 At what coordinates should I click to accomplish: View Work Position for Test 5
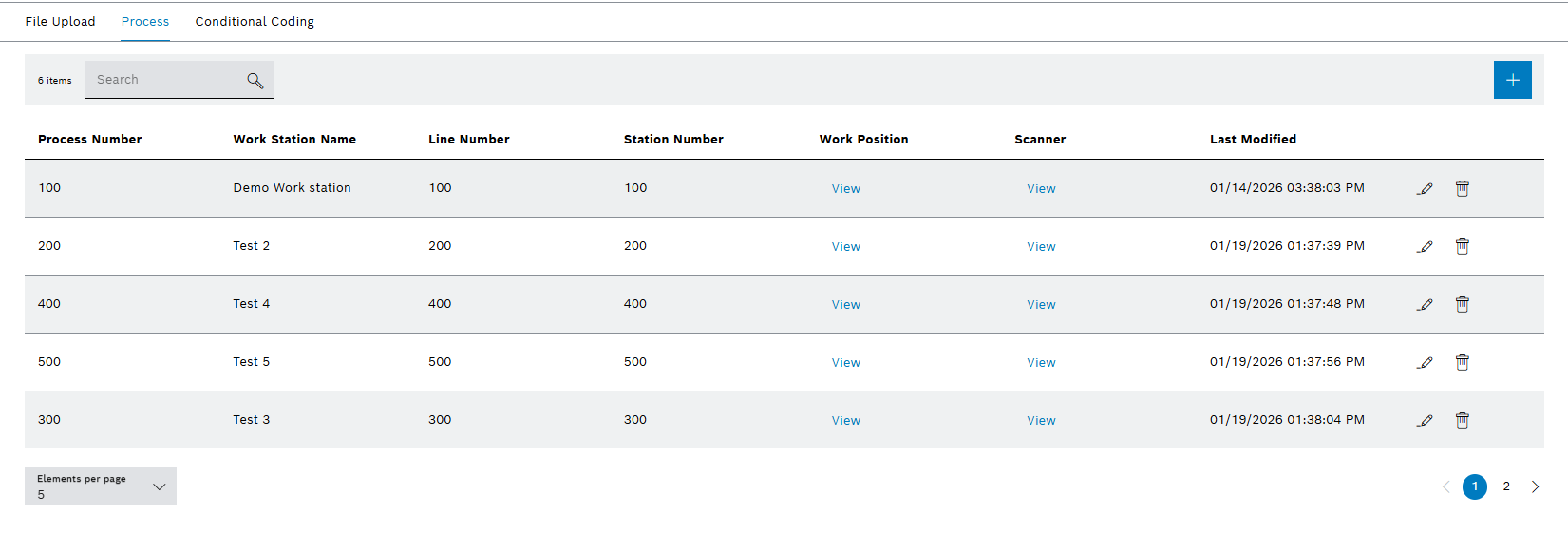(x=846, y=363)
